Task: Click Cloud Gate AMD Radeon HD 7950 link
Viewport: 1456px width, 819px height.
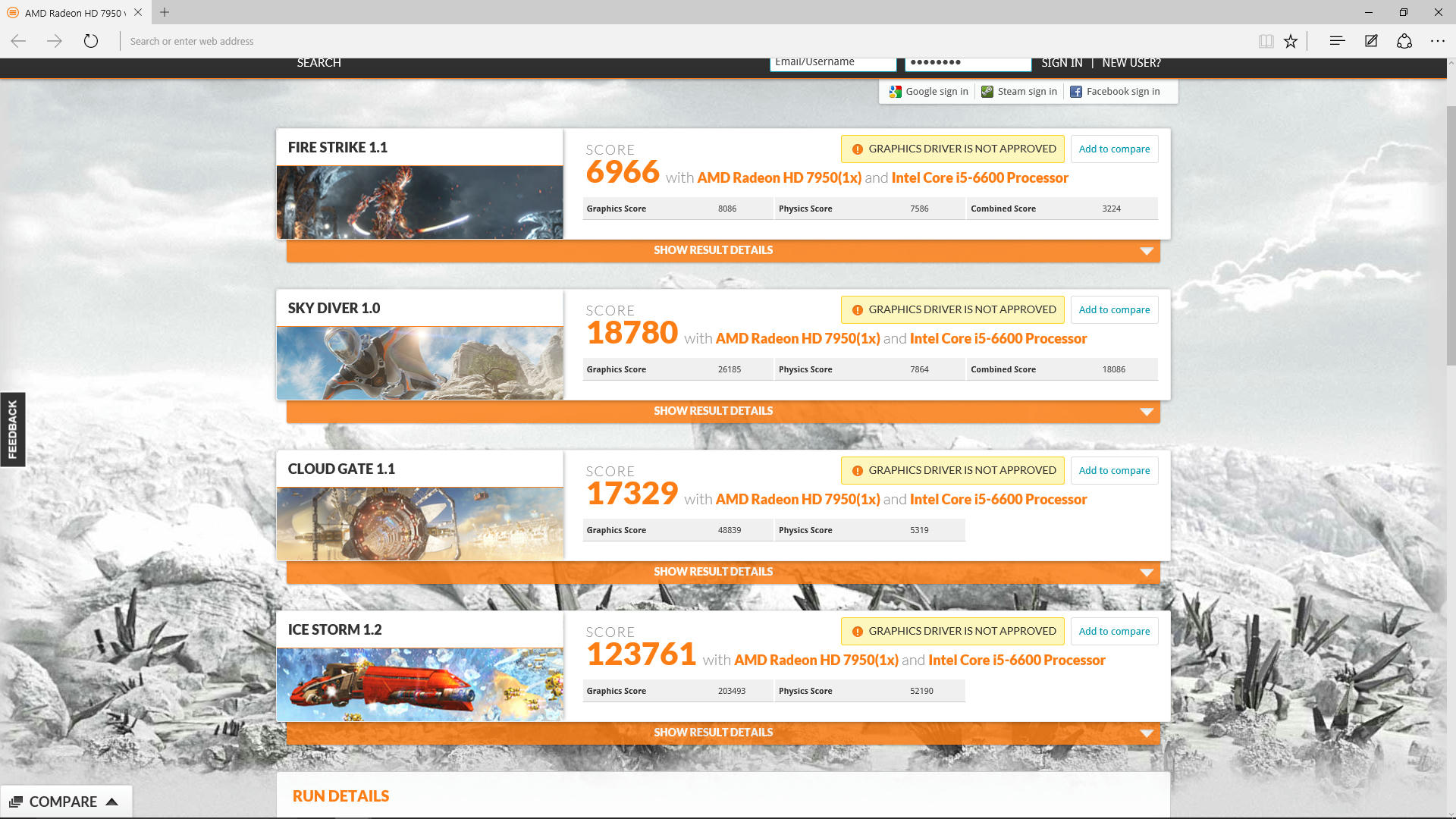Action: (798, 499)
